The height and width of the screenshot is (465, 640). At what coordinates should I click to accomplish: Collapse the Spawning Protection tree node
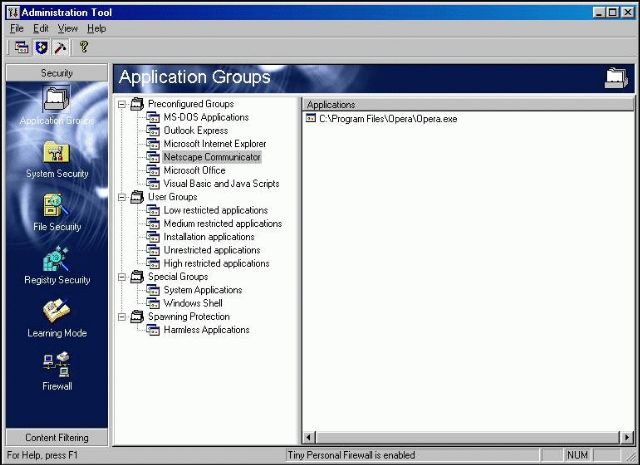pos(122,317)
